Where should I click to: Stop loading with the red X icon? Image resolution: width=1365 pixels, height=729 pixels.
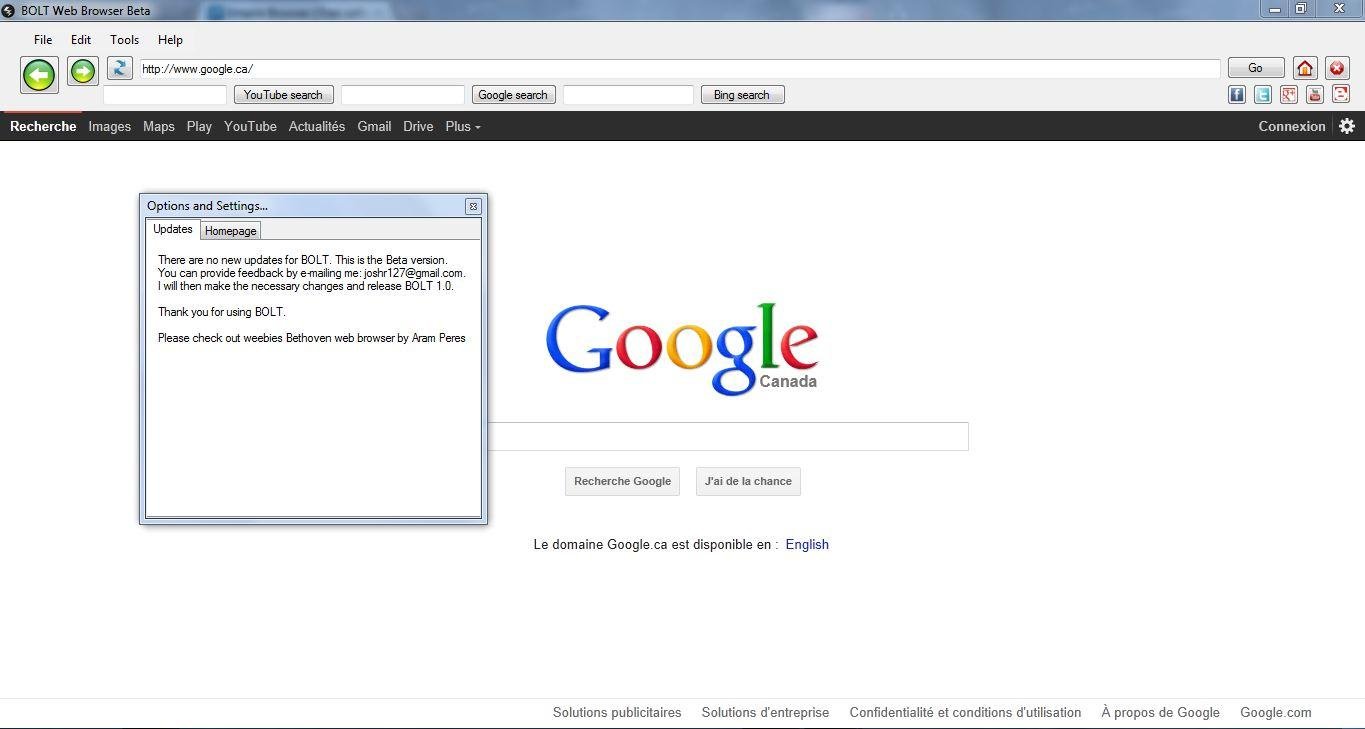click(1337, 68)
